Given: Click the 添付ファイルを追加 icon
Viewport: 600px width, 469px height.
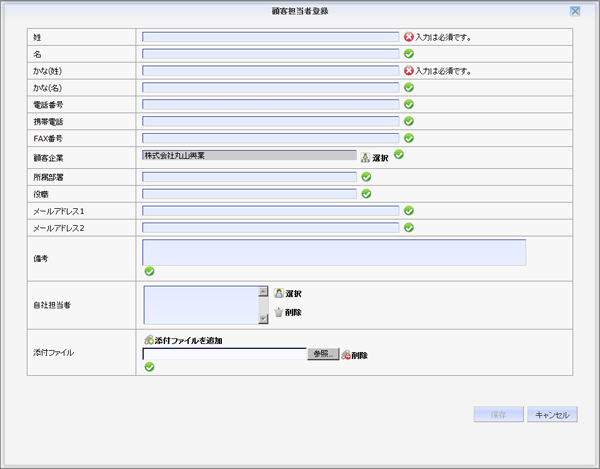Looking at the screenshot, I should [149, 340].
